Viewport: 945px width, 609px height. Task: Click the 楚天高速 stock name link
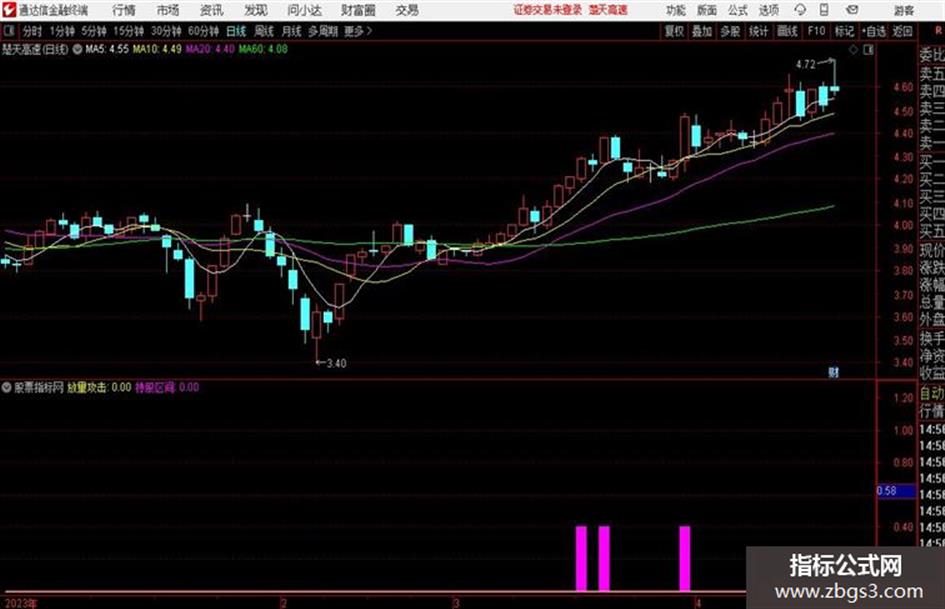pos(608,10)
